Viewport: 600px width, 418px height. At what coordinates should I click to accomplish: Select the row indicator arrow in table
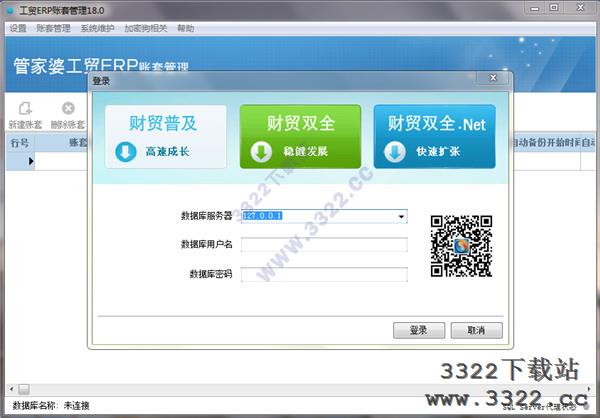coord(31,161)
